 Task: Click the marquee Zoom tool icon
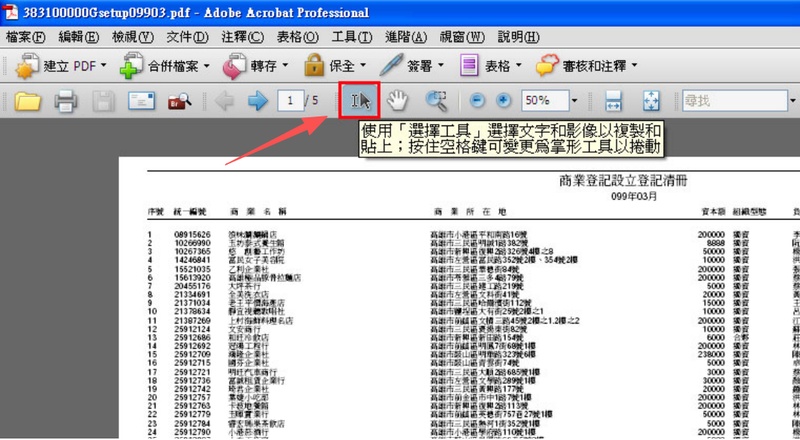pyautogui.click(x=436, y=101)
